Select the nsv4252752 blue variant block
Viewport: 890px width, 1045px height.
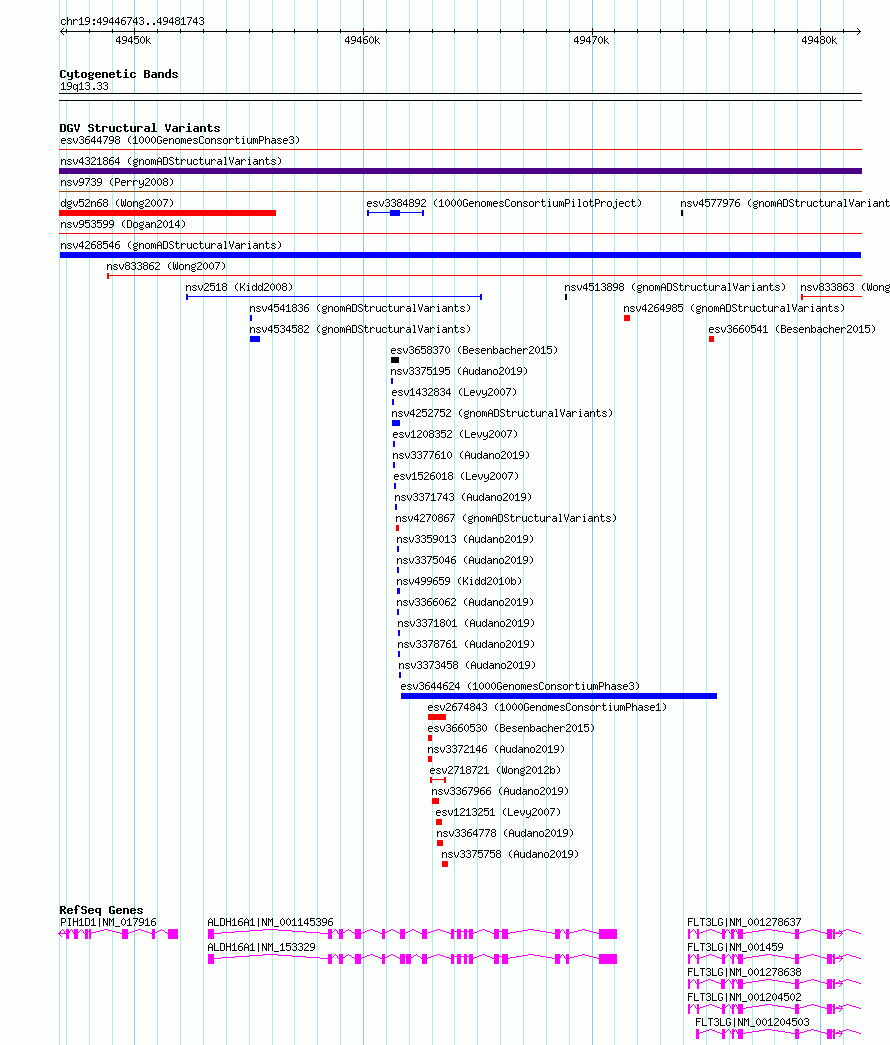(x=396, y=423)
